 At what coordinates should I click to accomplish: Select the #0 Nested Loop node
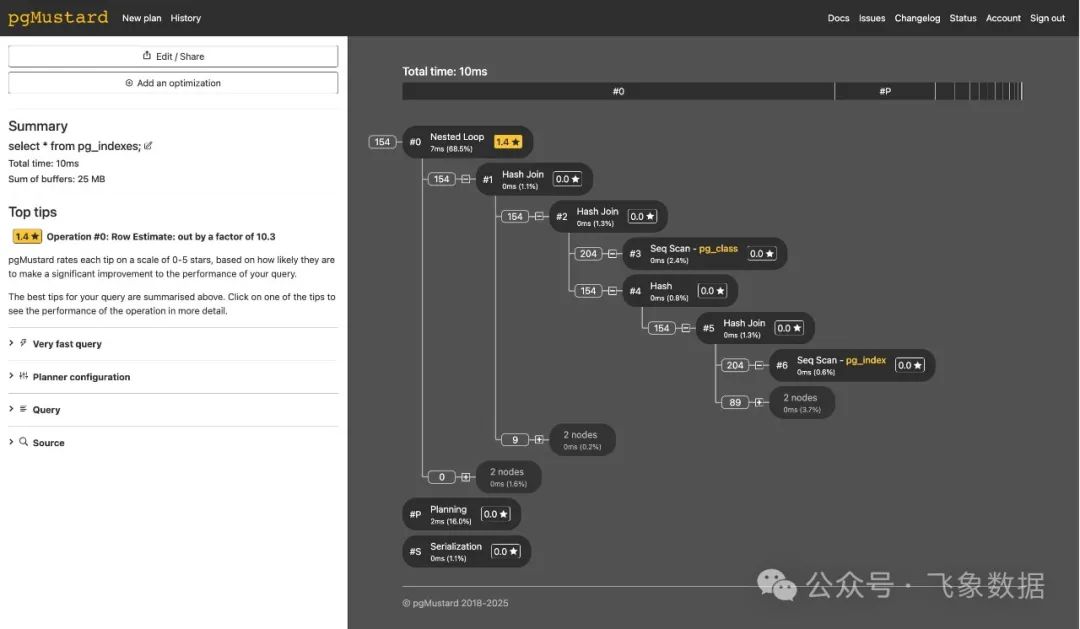click(468, 142)
